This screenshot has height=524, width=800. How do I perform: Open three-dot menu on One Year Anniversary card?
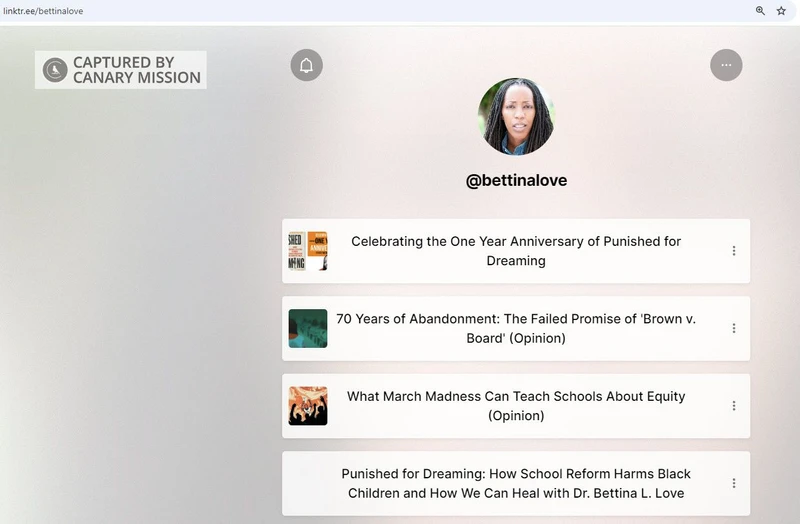click(x=733, y=251)
